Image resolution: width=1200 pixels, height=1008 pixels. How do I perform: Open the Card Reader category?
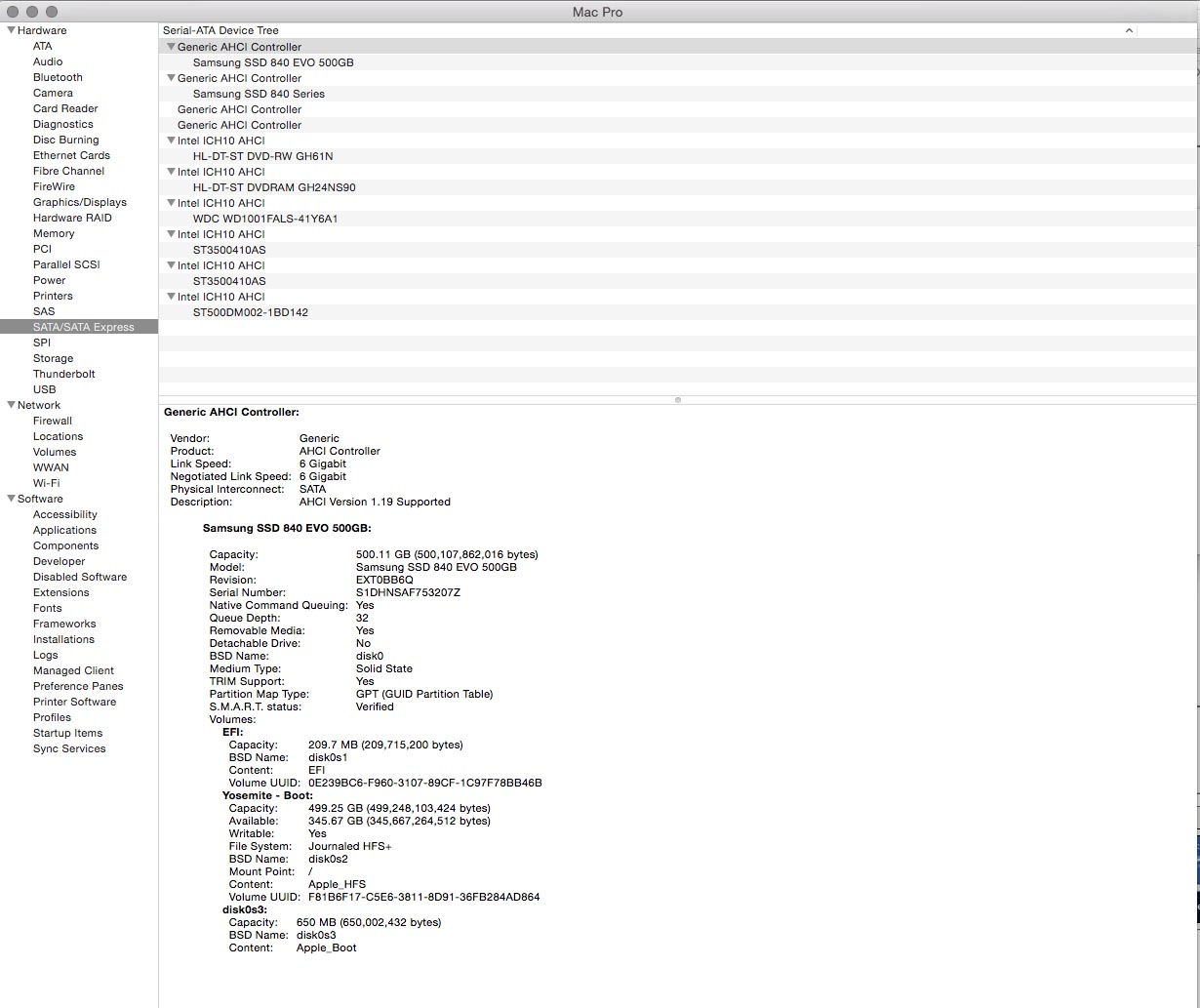65,108
